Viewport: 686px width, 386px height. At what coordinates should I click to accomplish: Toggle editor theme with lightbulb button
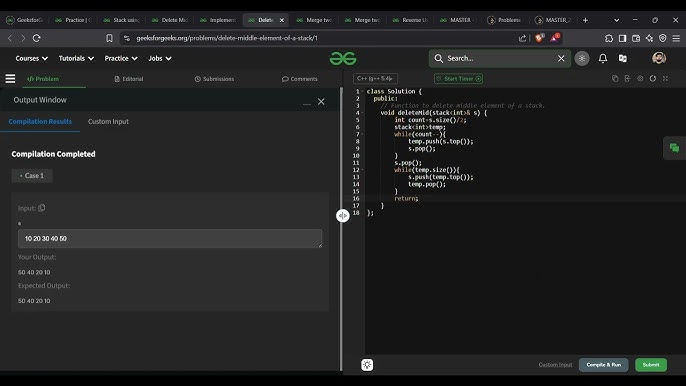[367, 365]
